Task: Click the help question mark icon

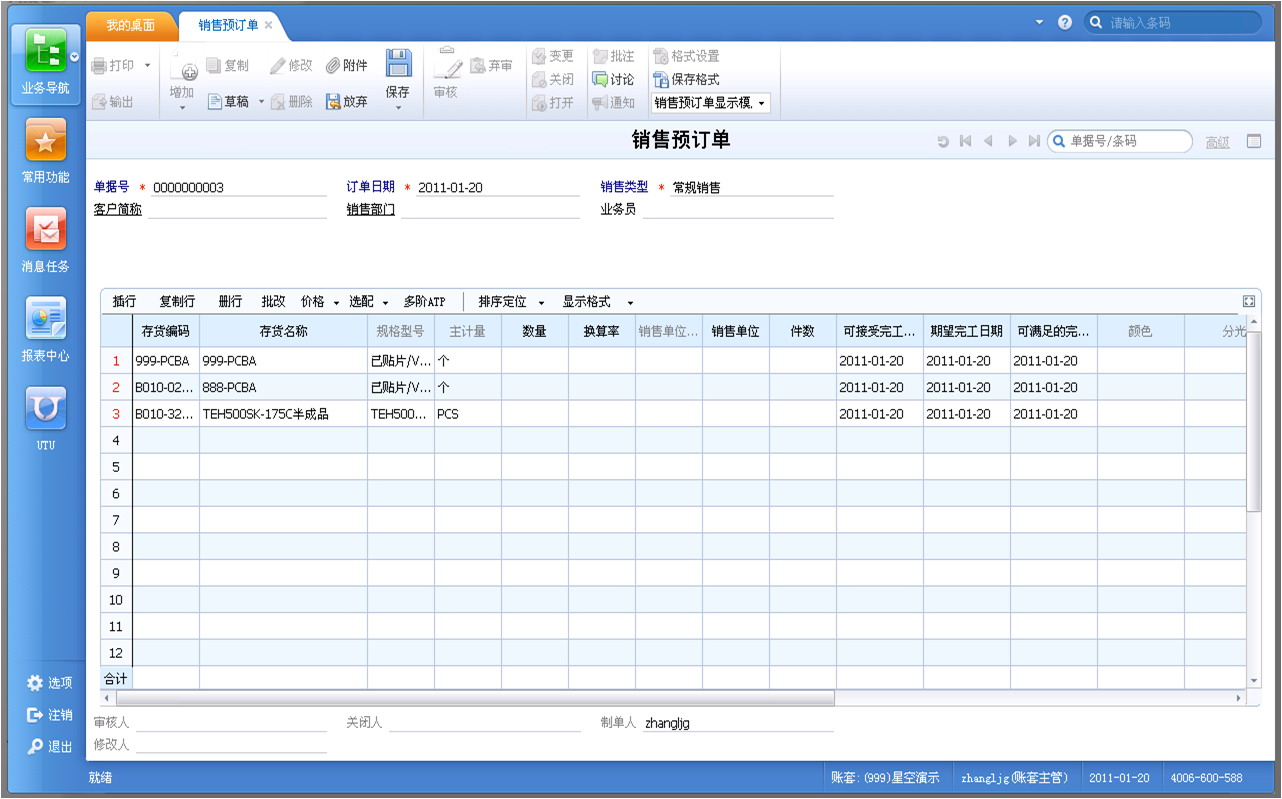Action: (x=1065, y=22)
